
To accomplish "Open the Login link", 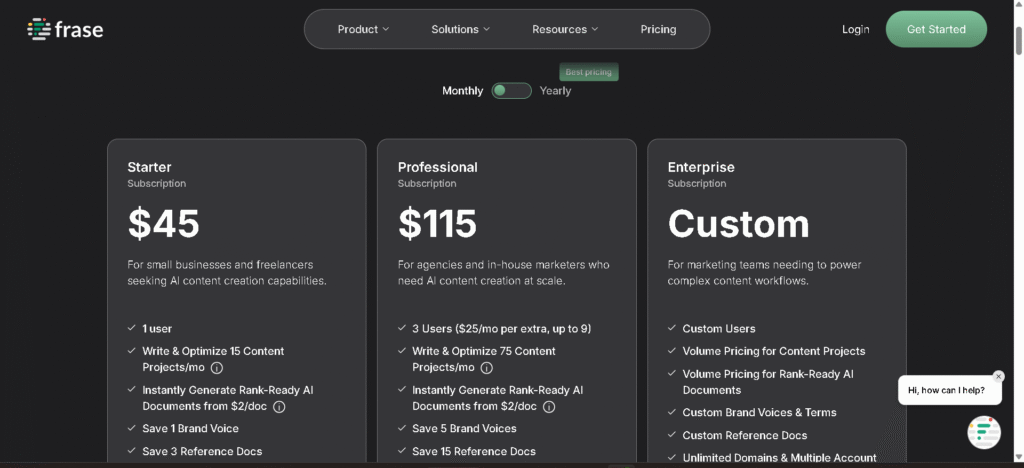I will 856,29.
